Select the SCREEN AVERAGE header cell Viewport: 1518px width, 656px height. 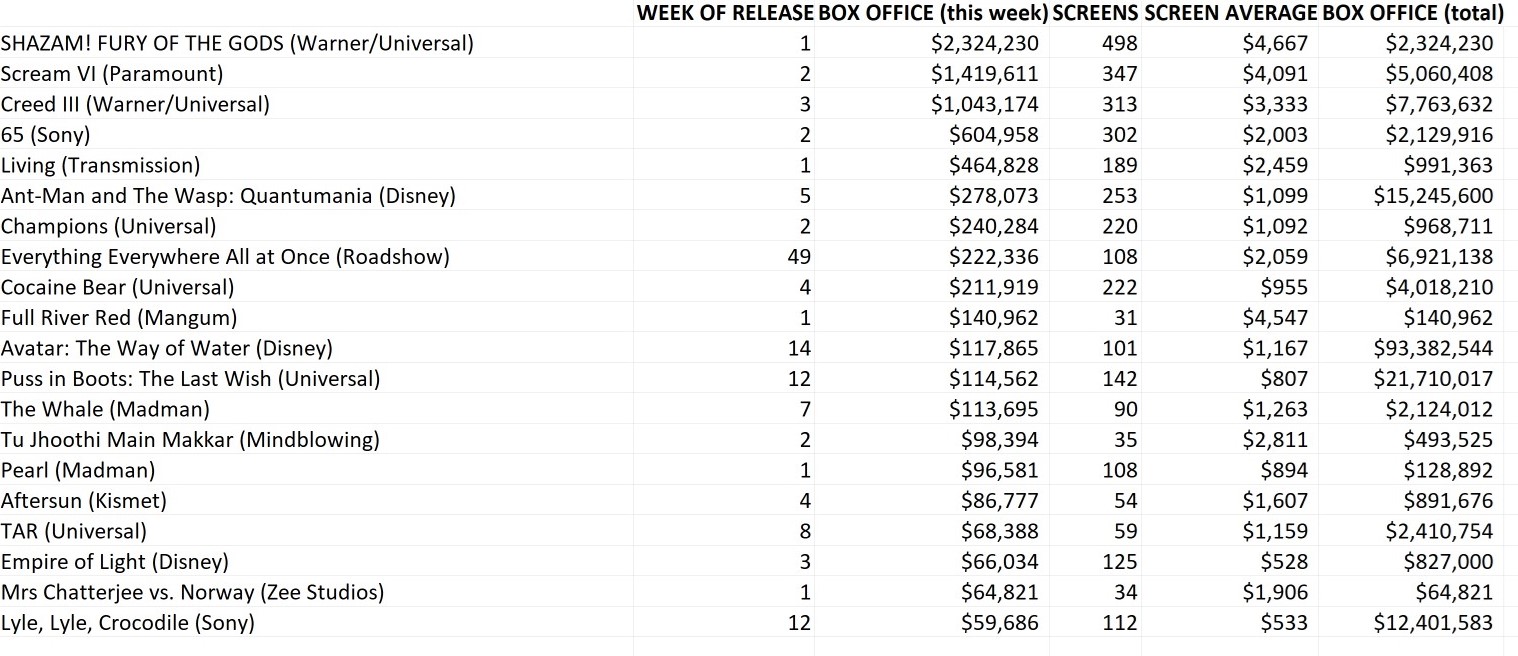click(1230, 13)
